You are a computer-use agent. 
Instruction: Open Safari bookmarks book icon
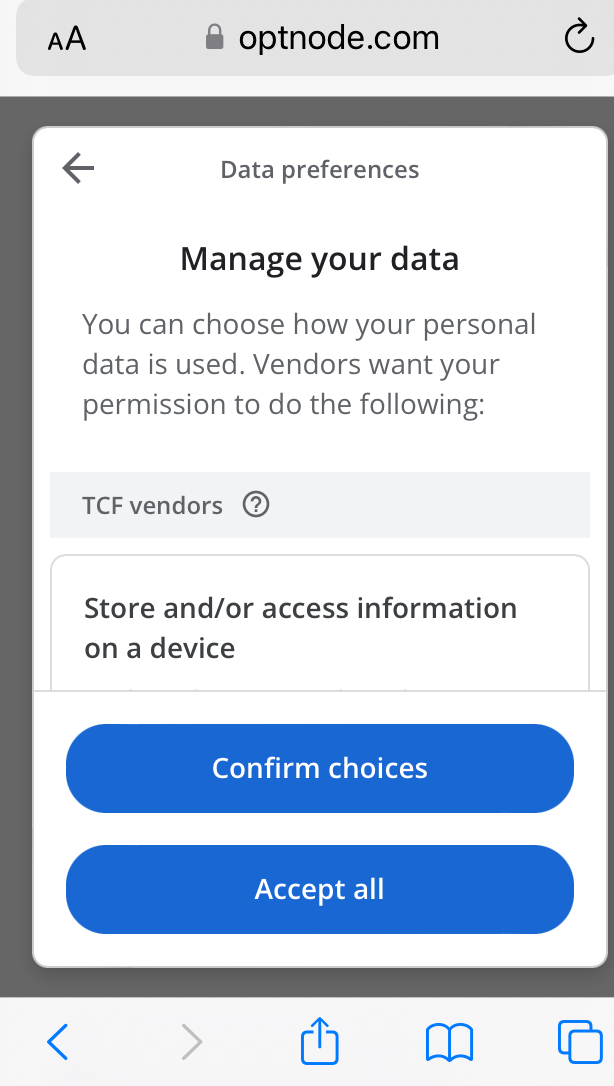point(449,1043)
